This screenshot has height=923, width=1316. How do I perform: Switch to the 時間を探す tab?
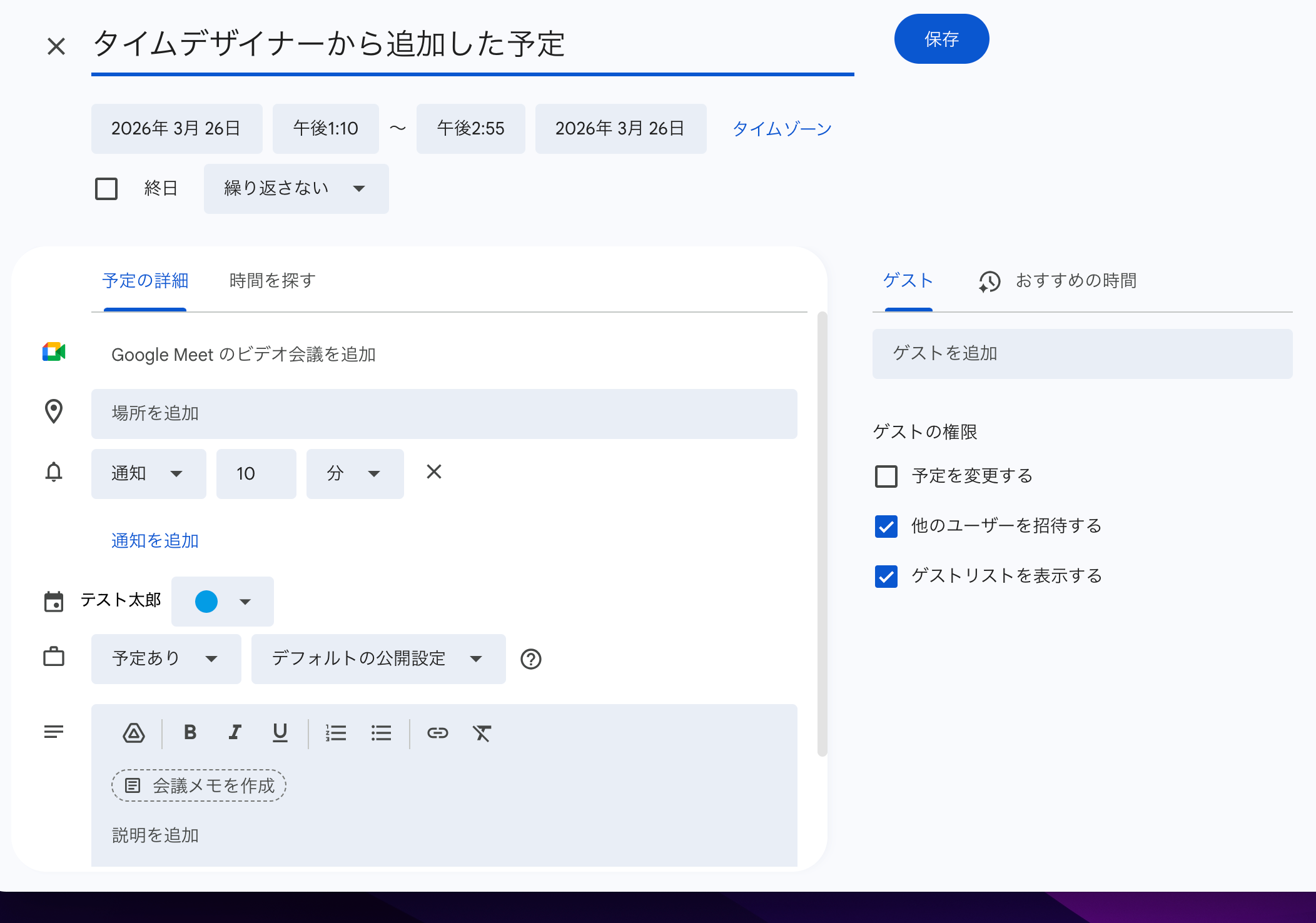271,281
